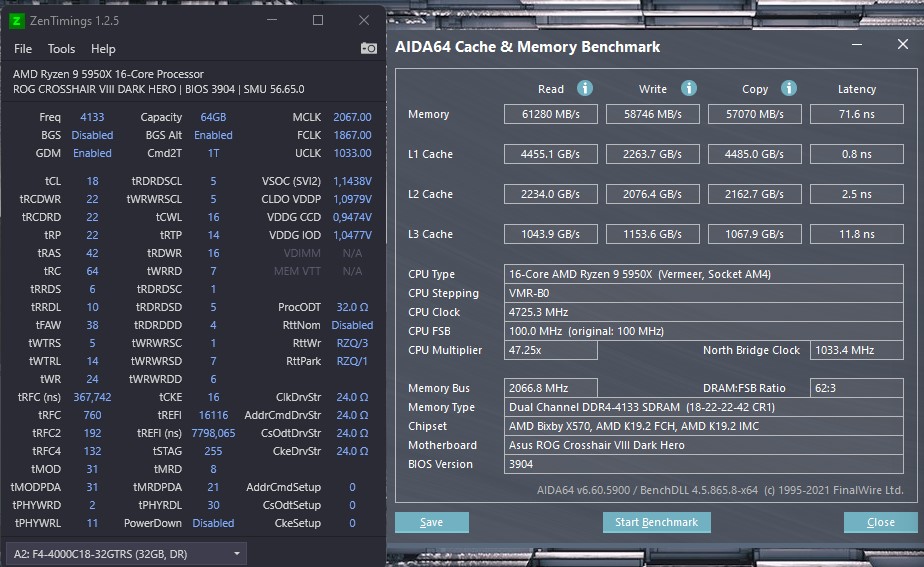924x567 pixels.
Task: Click the L2 Cache latency 2.5 ns
Action: (x=857, y=194)
